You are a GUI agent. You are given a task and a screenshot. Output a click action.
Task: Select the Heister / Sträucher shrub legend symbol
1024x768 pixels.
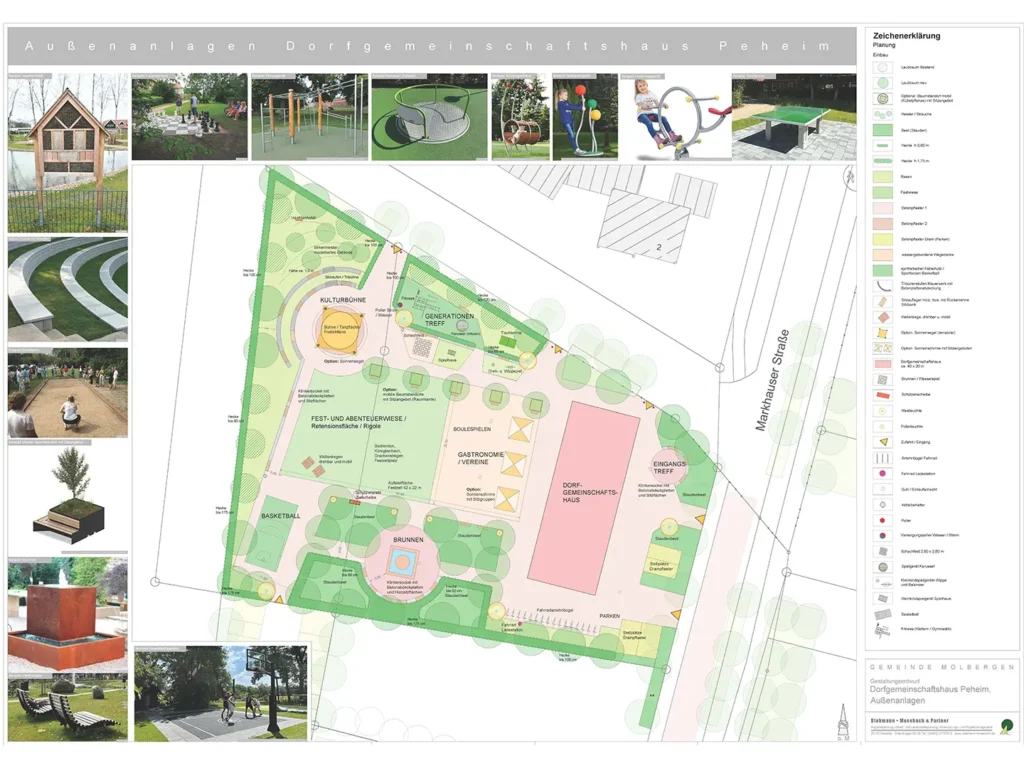point(882,114)
